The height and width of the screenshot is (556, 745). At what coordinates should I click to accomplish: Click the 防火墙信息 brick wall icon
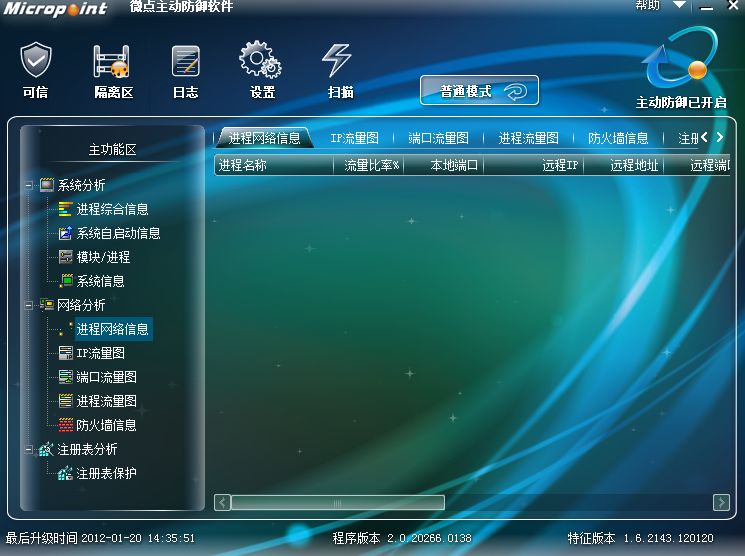[65, 425]
